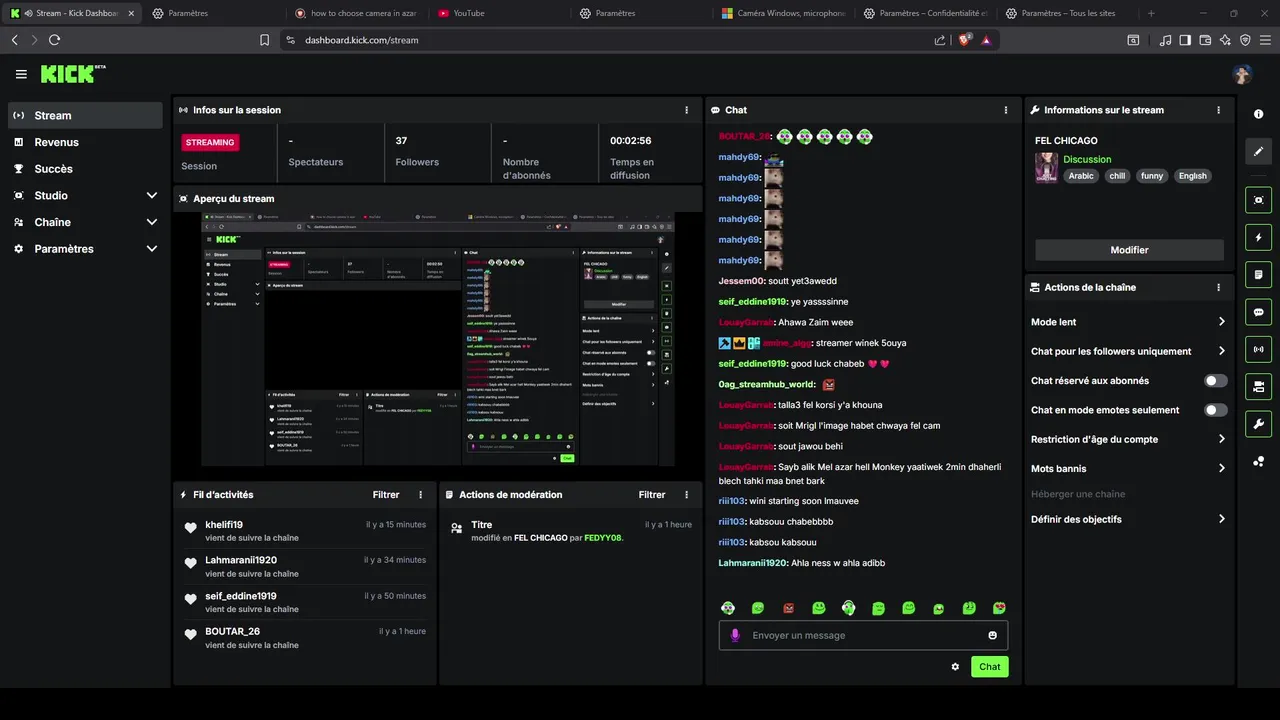Open the Filtrer option in Fil d'activités

tap(386, 495)
